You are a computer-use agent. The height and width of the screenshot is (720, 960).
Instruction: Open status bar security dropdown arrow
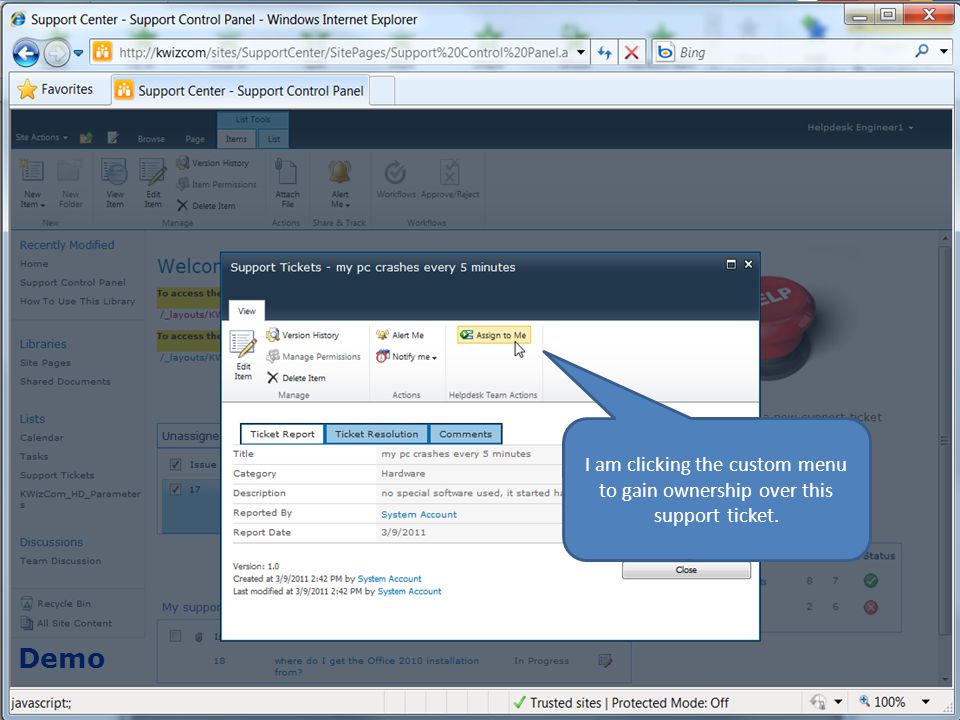pos(838,702)
